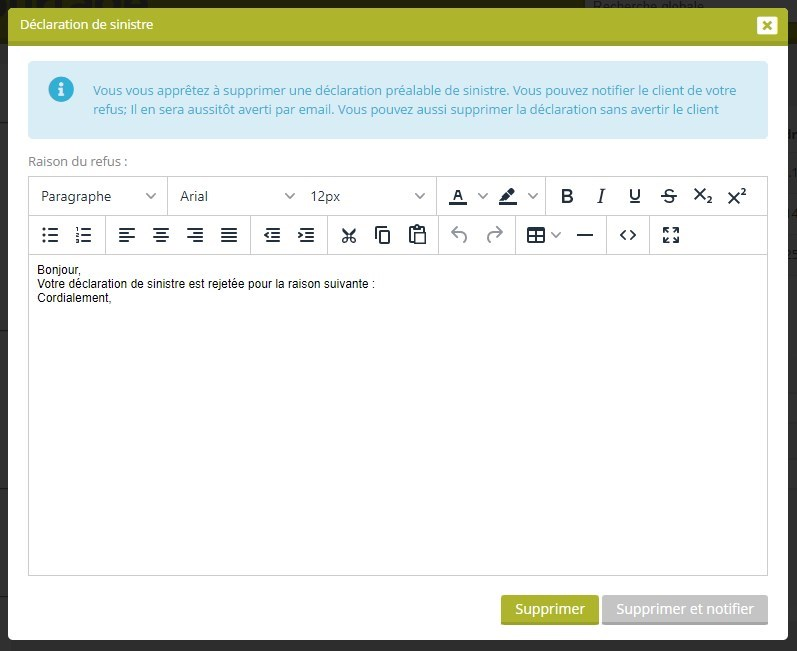Justify the paragraph text
The height and width of the screenshot is (651, 797).
pyautogui.click(x=229, y=235)
